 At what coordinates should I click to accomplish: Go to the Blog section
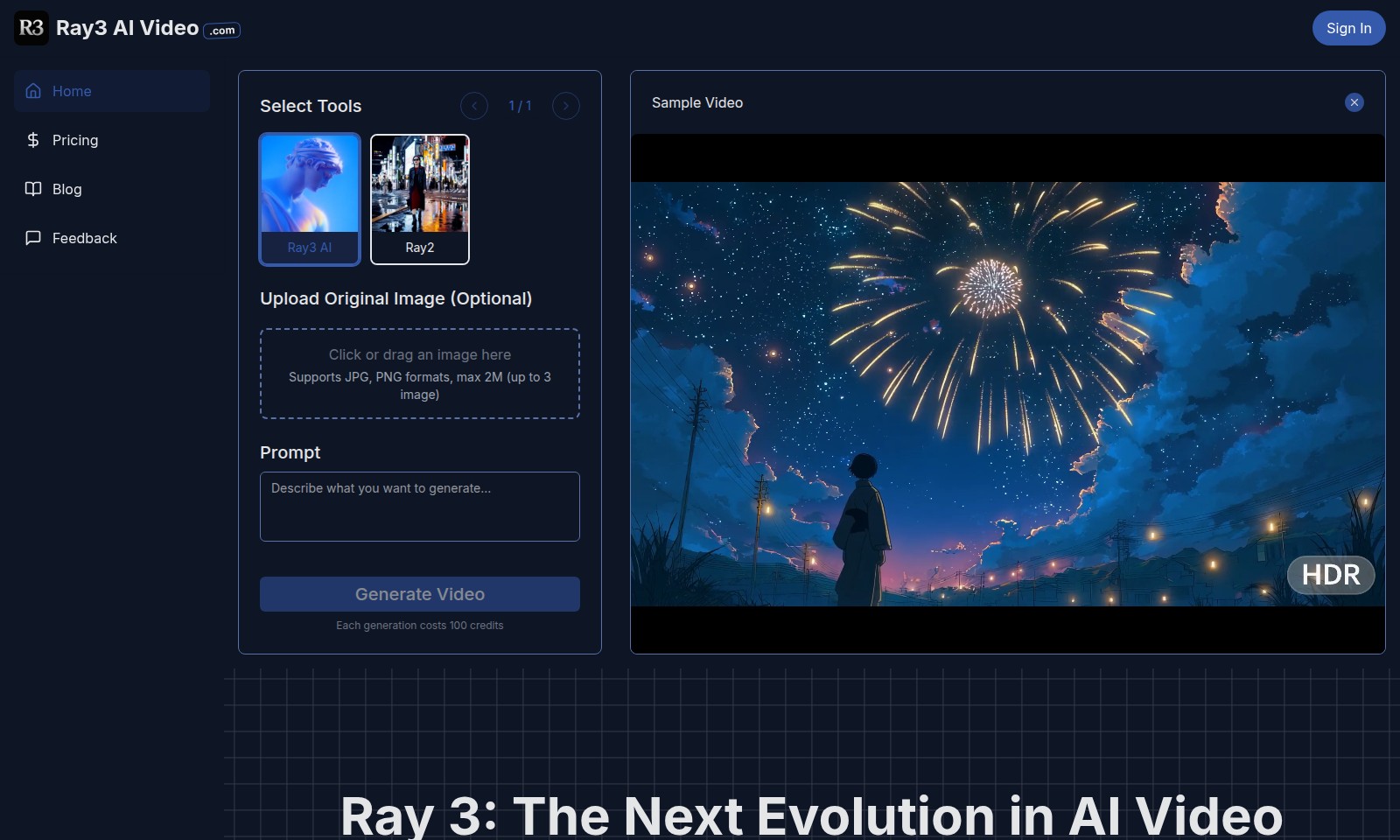point(112,189)
